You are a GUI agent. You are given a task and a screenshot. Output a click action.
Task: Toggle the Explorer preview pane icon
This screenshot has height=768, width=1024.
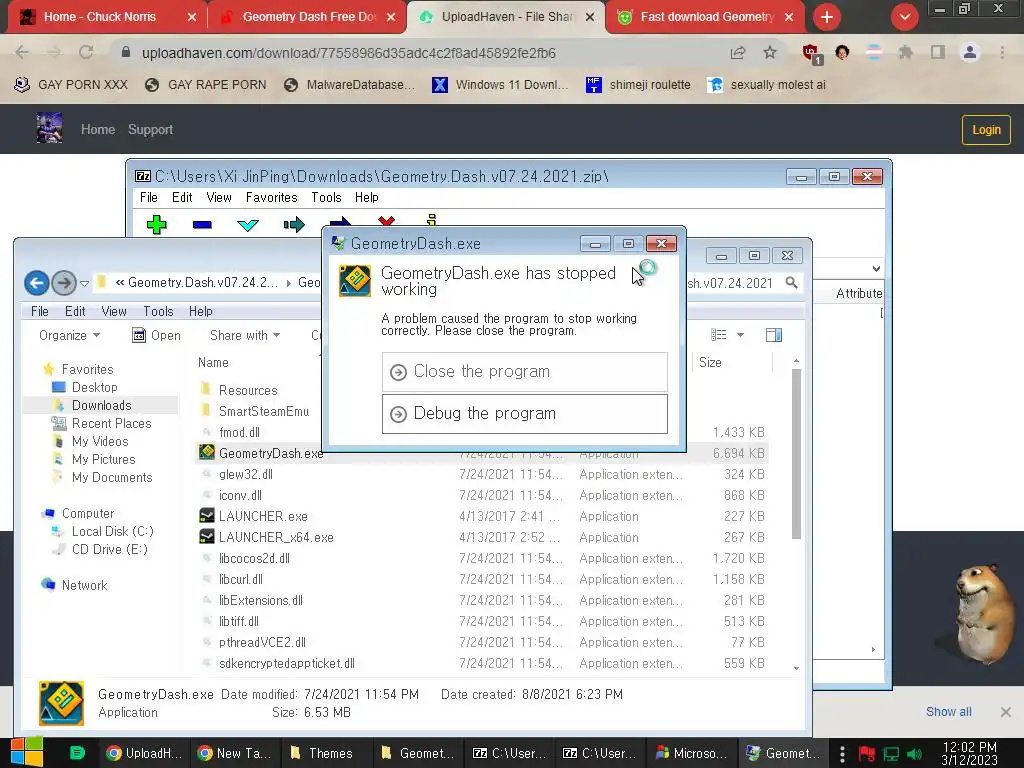[x=774, y=335]
